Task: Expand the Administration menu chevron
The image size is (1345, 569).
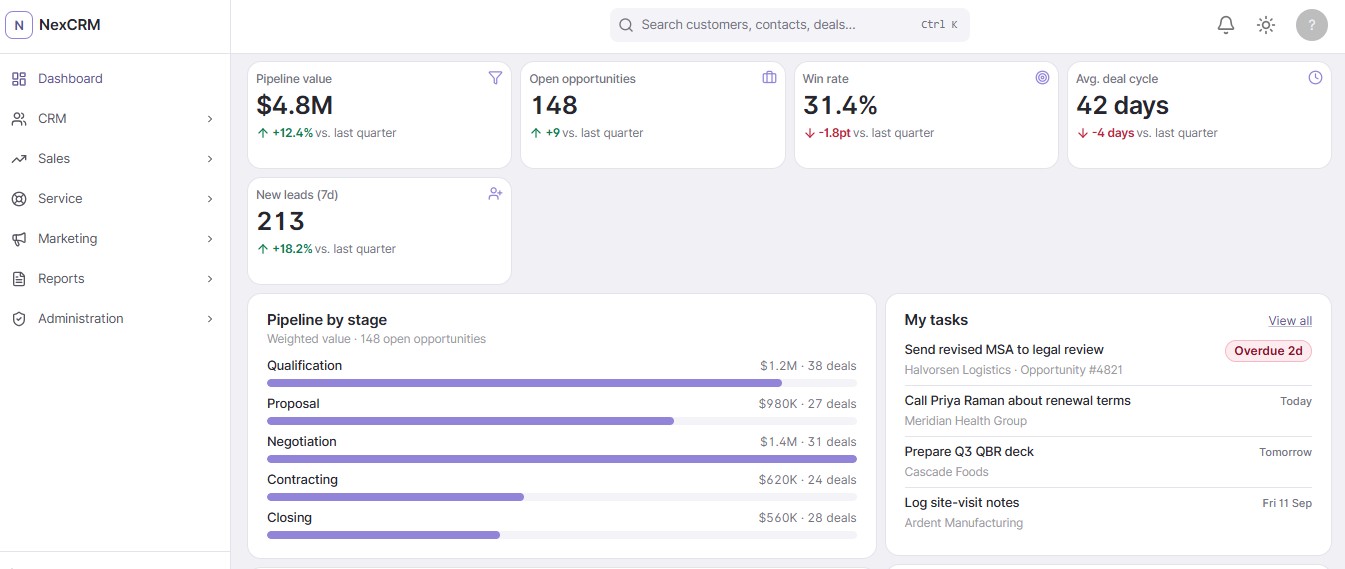Action: pyautogui.click(x=210, y=319)
